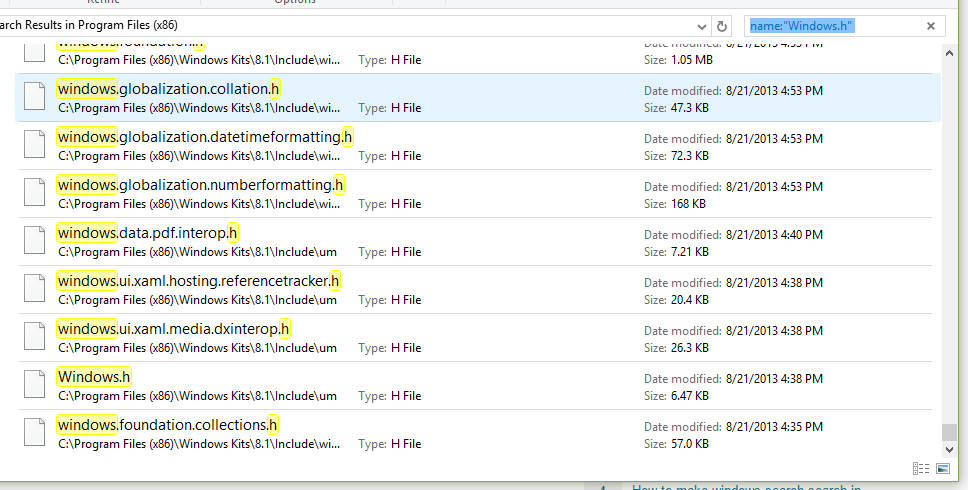968x490 pixels.
Task: Click the vertical scrollbar thumb
Action: (949, 432)
